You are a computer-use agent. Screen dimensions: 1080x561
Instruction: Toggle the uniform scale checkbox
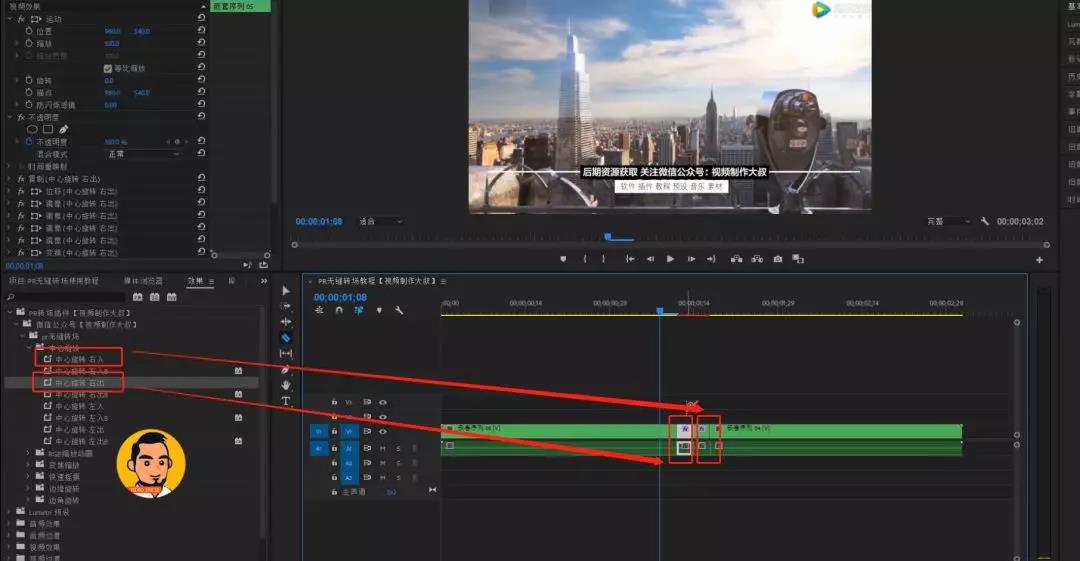[x=107, y=68]
